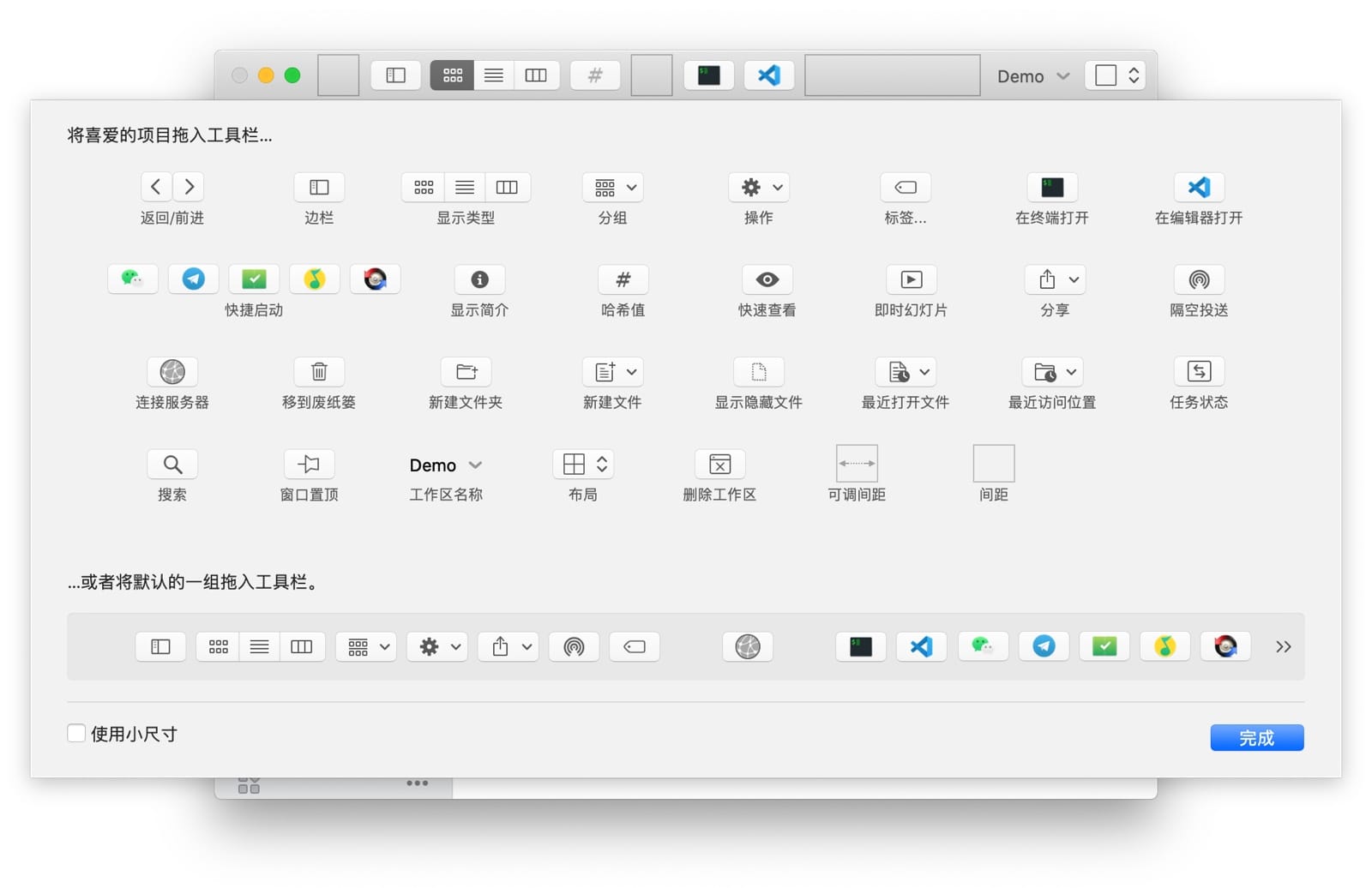Show overflow items in default toolbar set
1372x888 pixels.
(1283, 646)
